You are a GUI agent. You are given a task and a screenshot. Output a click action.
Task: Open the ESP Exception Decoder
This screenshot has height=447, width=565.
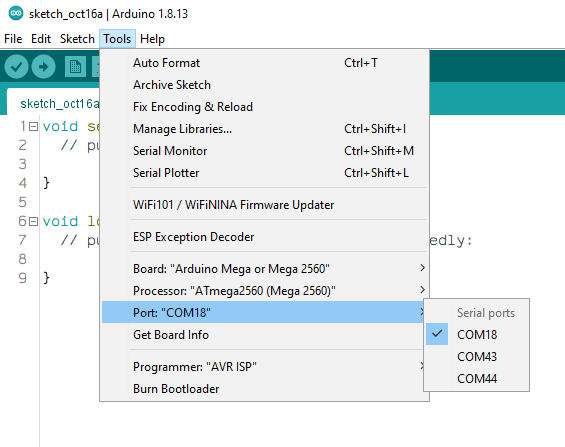pos(264,237)
